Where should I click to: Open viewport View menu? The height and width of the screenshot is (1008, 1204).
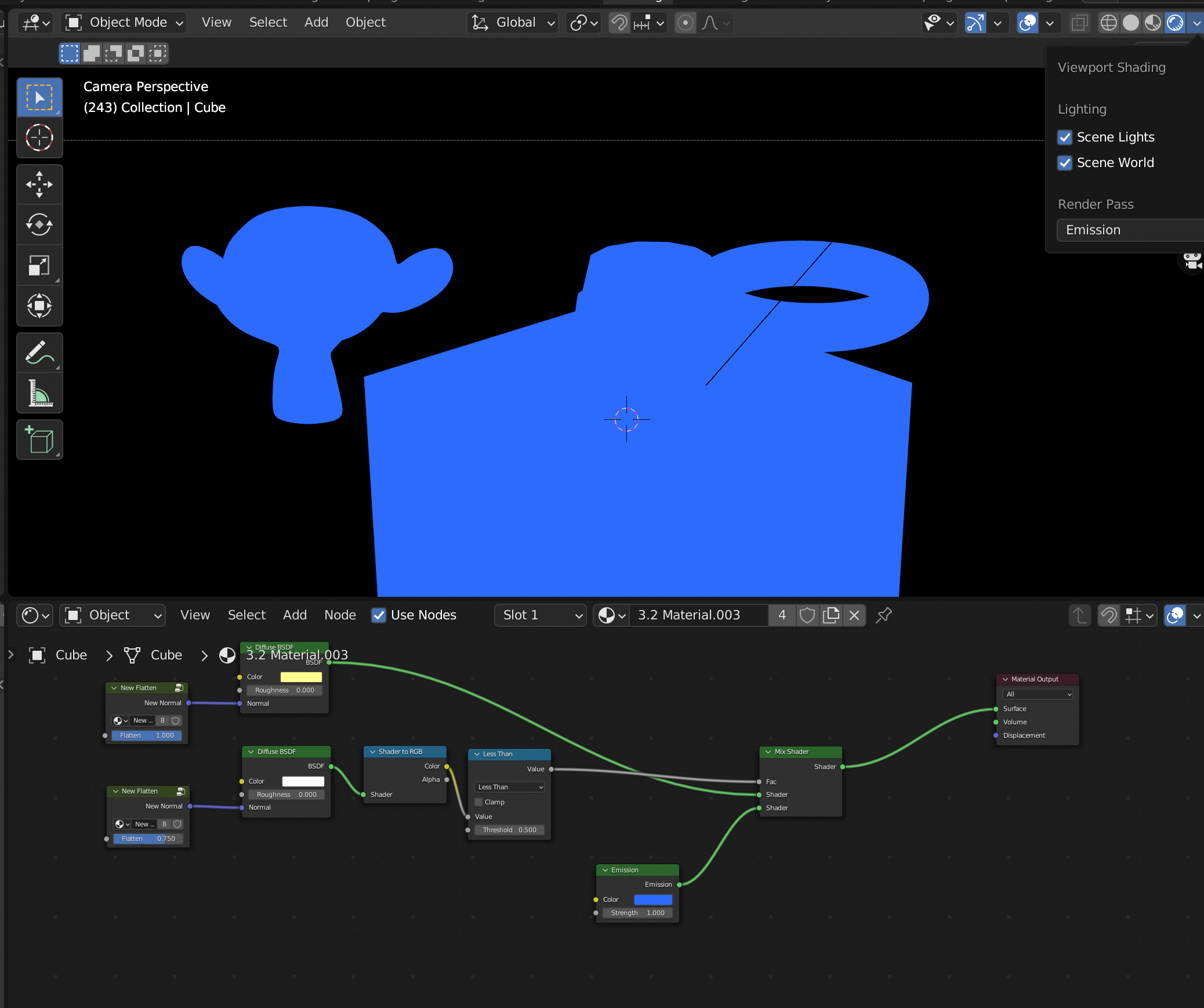tap(216, 23)
